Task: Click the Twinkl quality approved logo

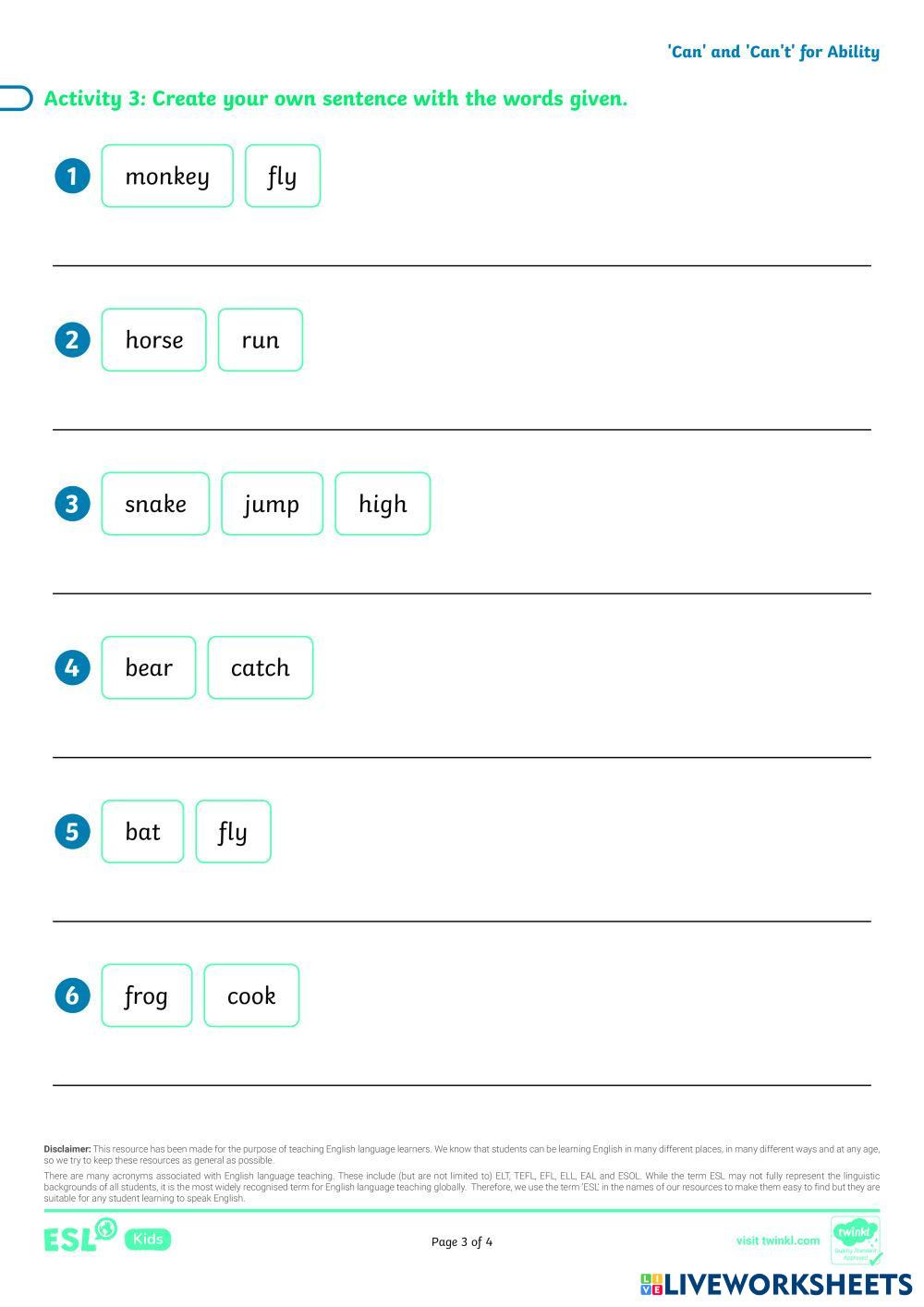Action: (856, 1240)
